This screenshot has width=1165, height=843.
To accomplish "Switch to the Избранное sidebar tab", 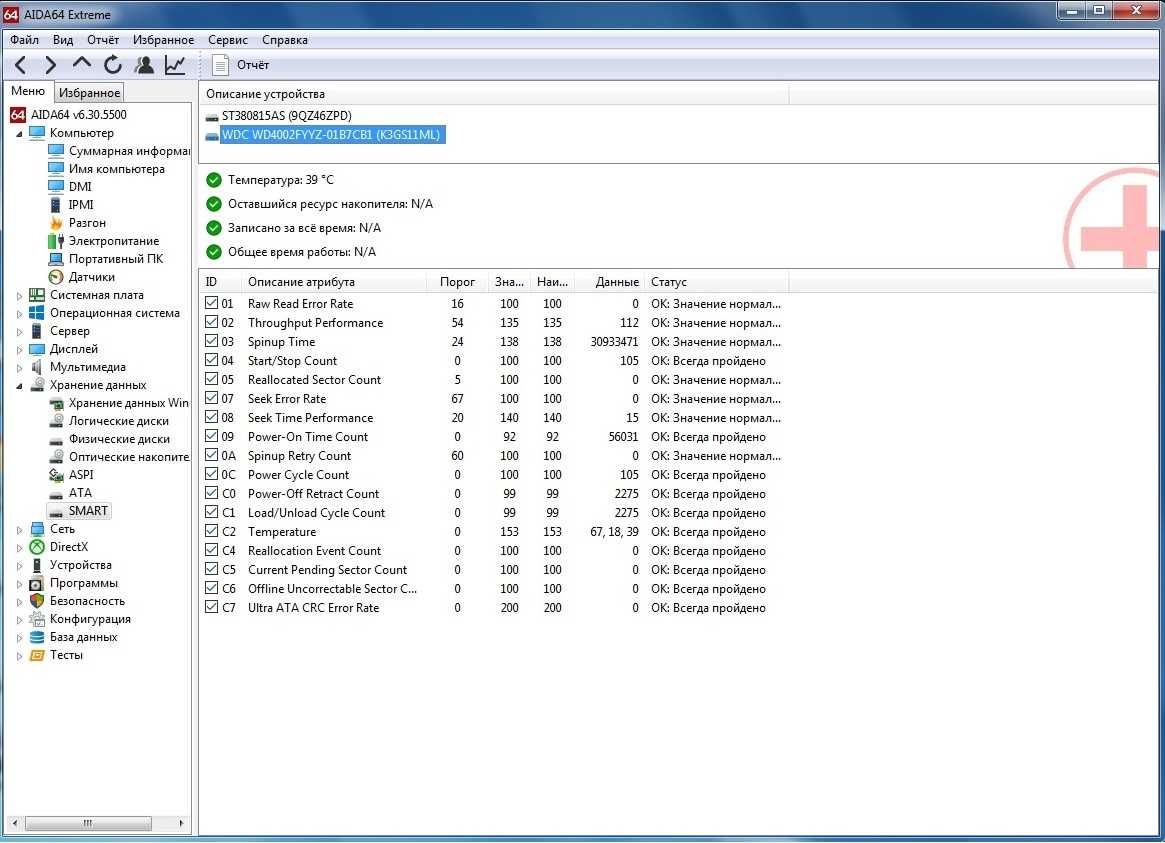I will [89, 93].
